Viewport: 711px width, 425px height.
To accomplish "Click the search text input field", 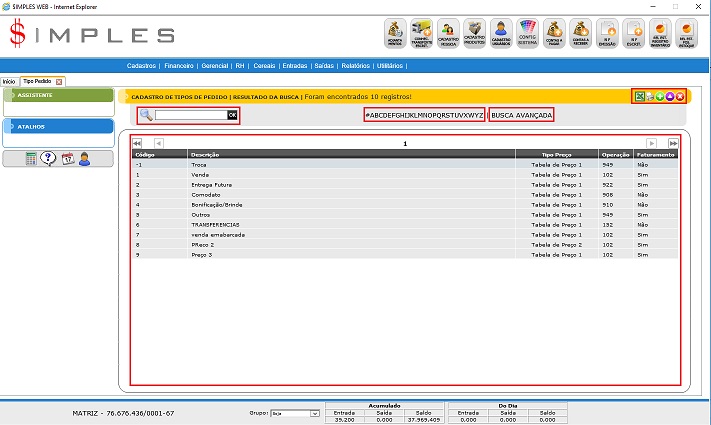I will pyautogui.click(x=190, y=116).
